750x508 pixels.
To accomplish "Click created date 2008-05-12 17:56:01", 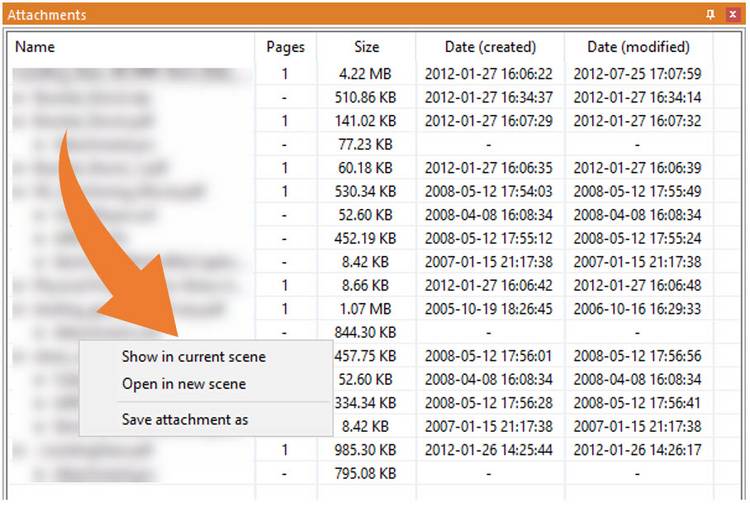I will [489, 356].
